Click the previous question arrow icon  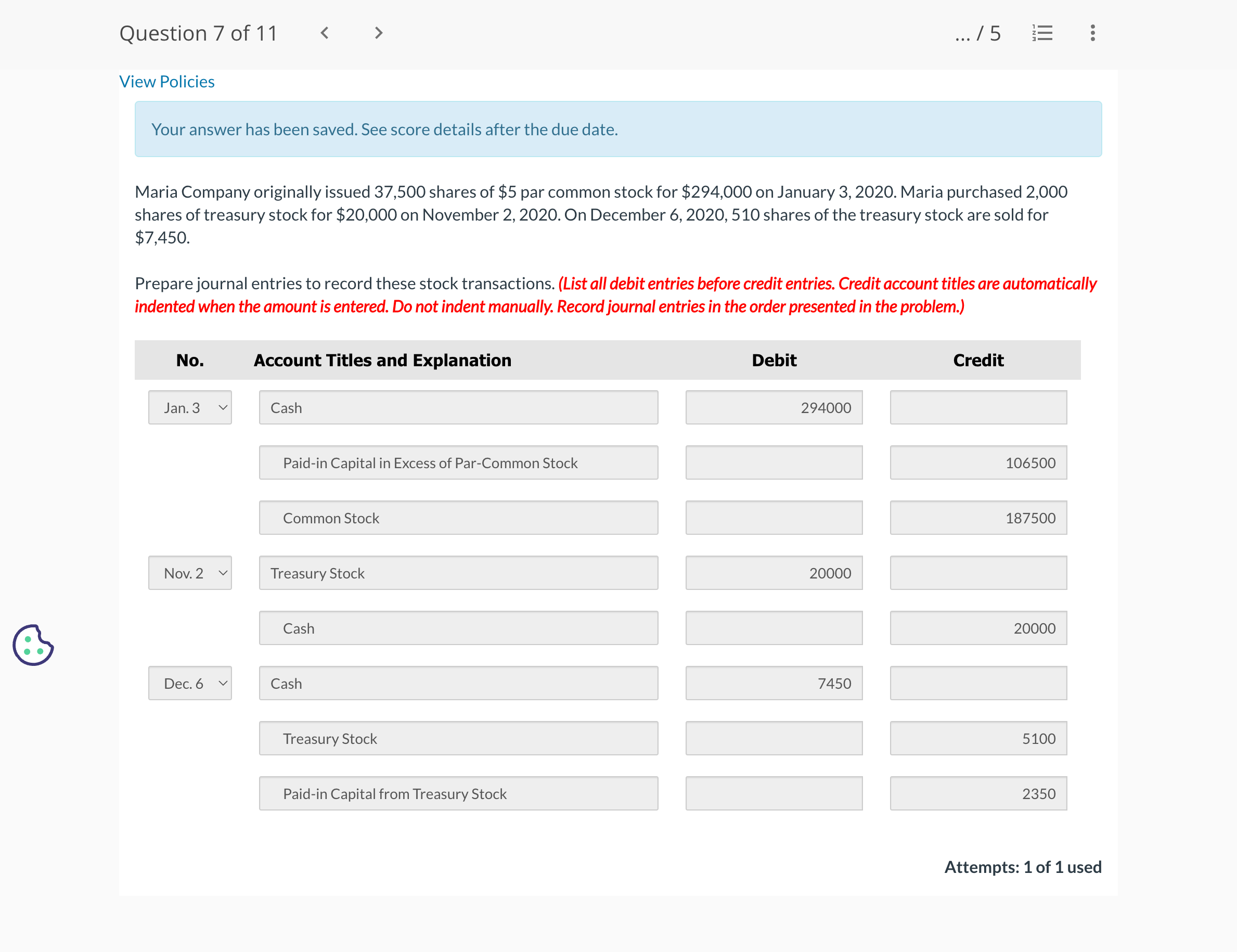[326, 33]
